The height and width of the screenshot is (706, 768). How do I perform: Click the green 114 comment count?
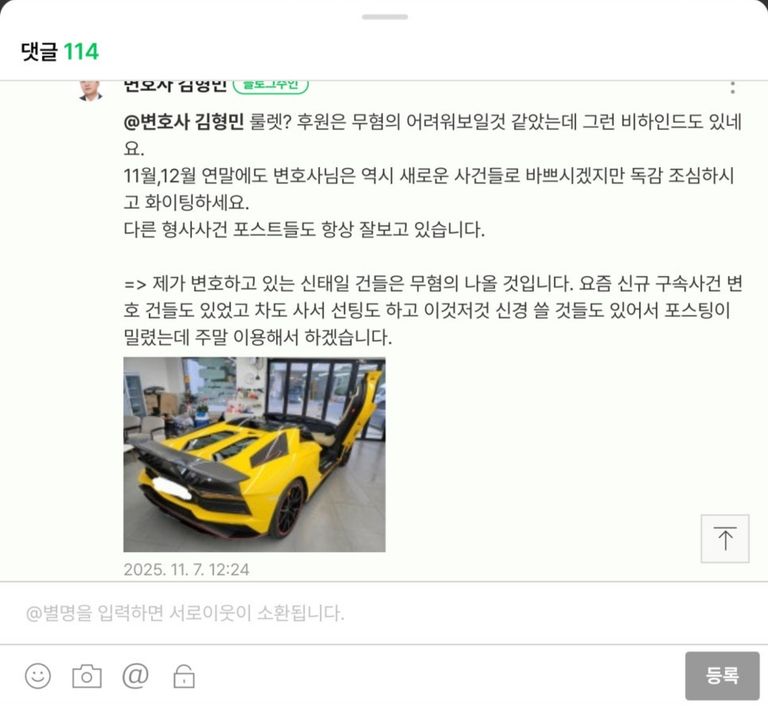pyautogui.click(x=81, y=51)
